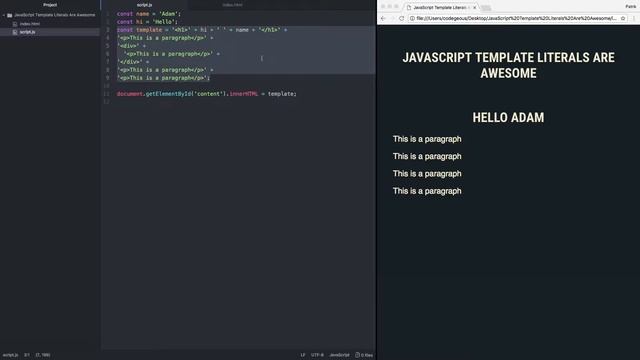Click the script.js file icon in tree

(x=15, y=32)
